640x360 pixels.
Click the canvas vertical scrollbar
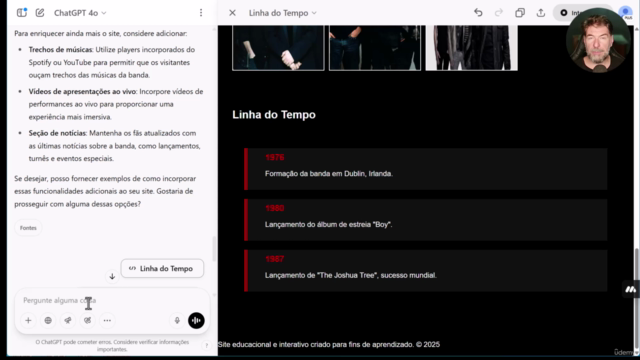point(636,298)
